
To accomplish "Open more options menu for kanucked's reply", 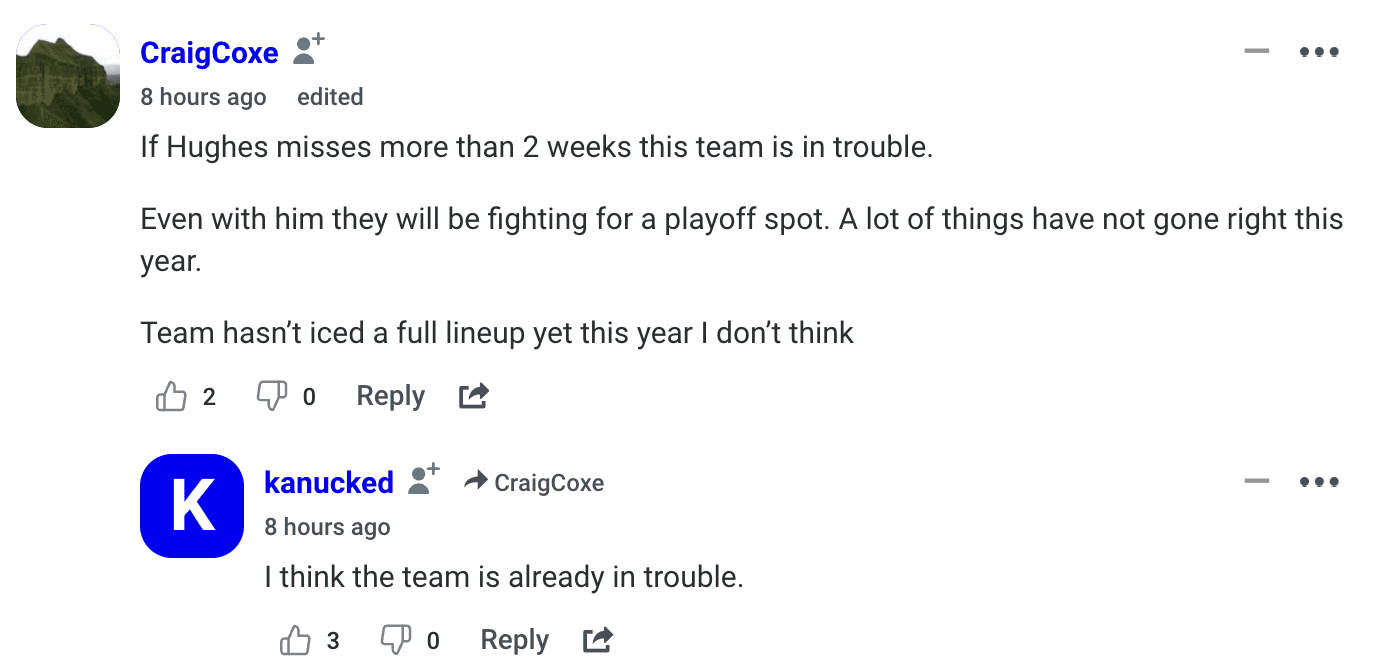I will point(1319,482).
